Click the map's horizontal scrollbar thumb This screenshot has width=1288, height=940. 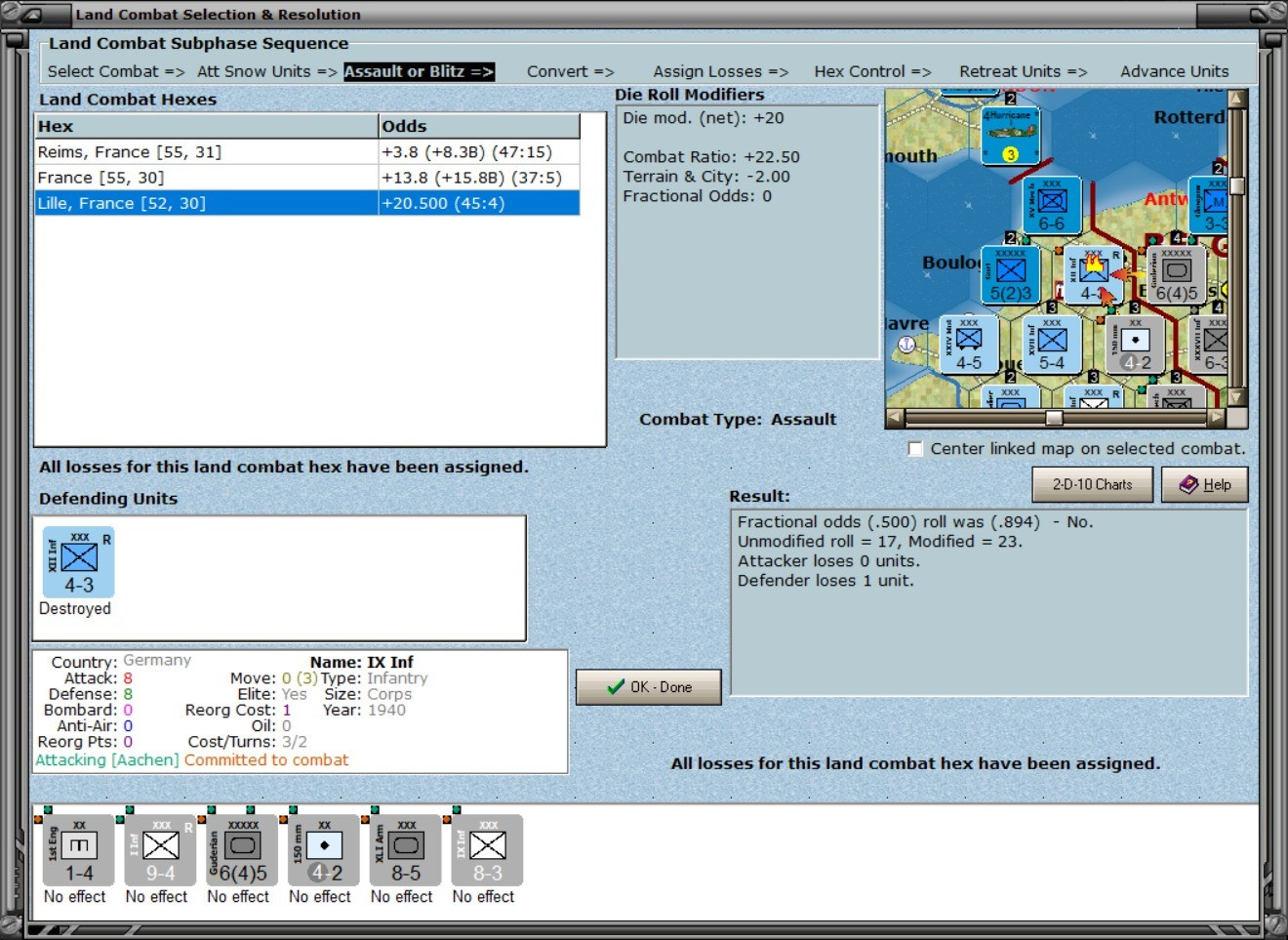pos(1054,418)
